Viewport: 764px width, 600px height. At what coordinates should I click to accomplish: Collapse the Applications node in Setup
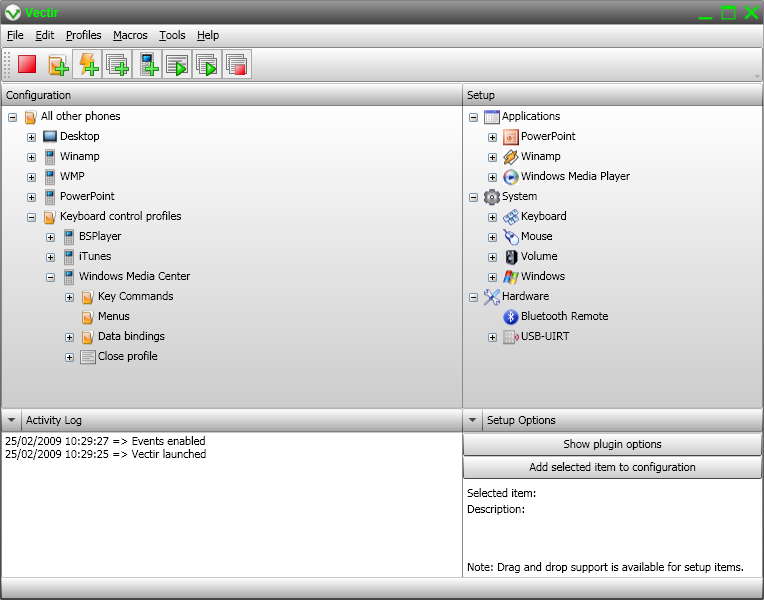click(474, 117)
